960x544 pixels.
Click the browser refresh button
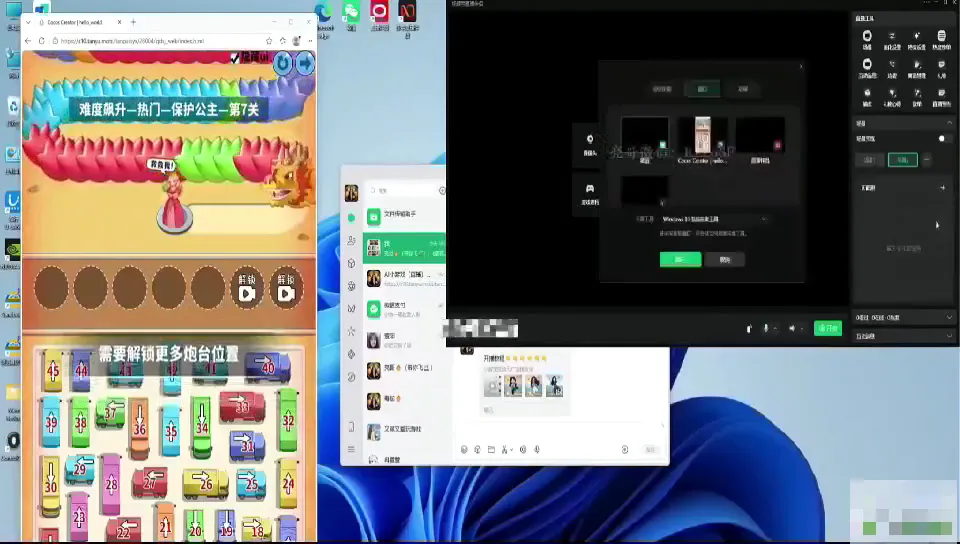coord(42,41)
